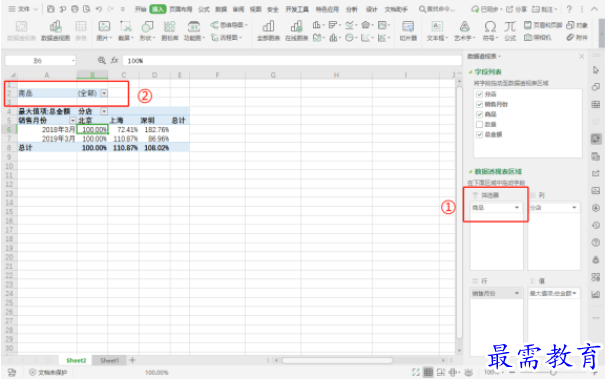
Task: Insert a Slicer (切片器)
Action: coord(408,30)
